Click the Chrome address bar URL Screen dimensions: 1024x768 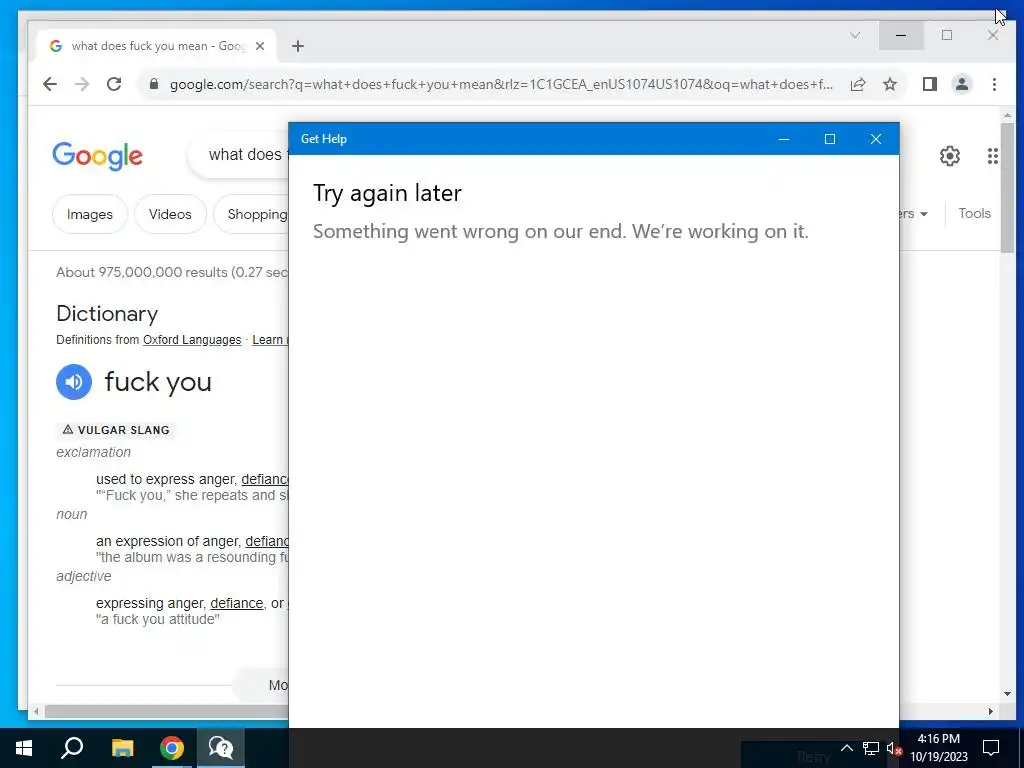(x=501, y=84)
